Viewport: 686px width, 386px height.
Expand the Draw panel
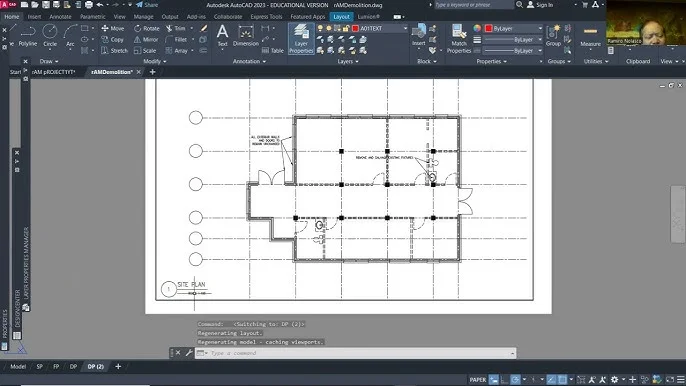point(49,61)
